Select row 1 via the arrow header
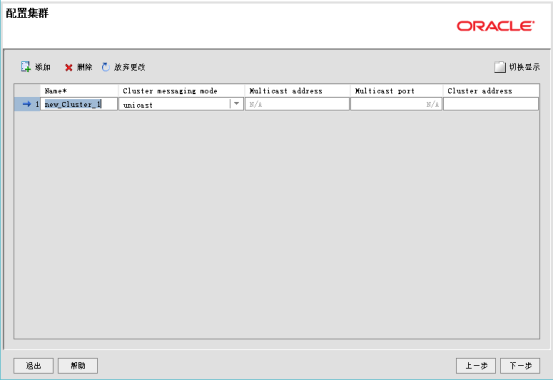The image size is (553, 380). click(x=27, y=104)
